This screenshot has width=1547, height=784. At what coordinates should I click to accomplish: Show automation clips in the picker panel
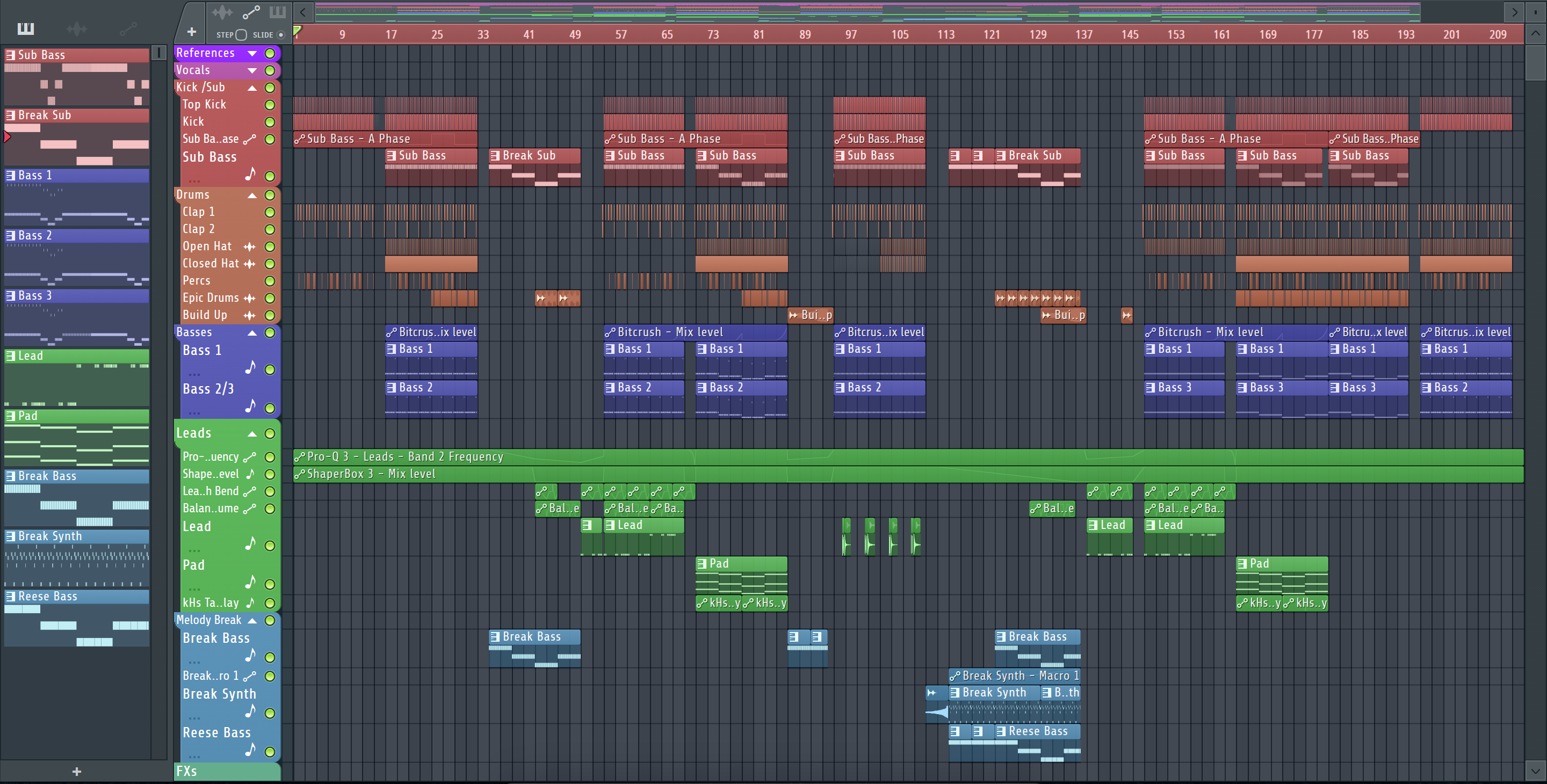click(x=128, y=28)
